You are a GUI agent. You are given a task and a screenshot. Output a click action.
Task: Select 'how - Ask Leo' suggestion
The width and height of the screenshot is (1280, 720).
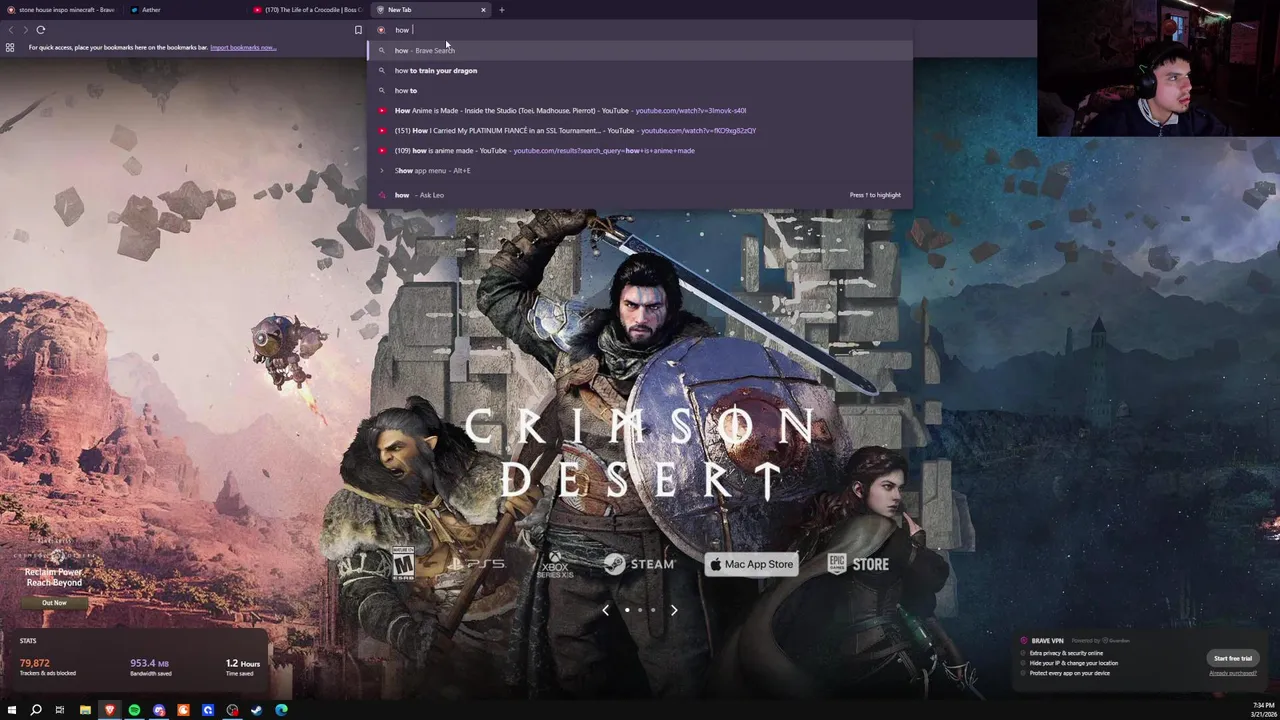click(640, 195)
